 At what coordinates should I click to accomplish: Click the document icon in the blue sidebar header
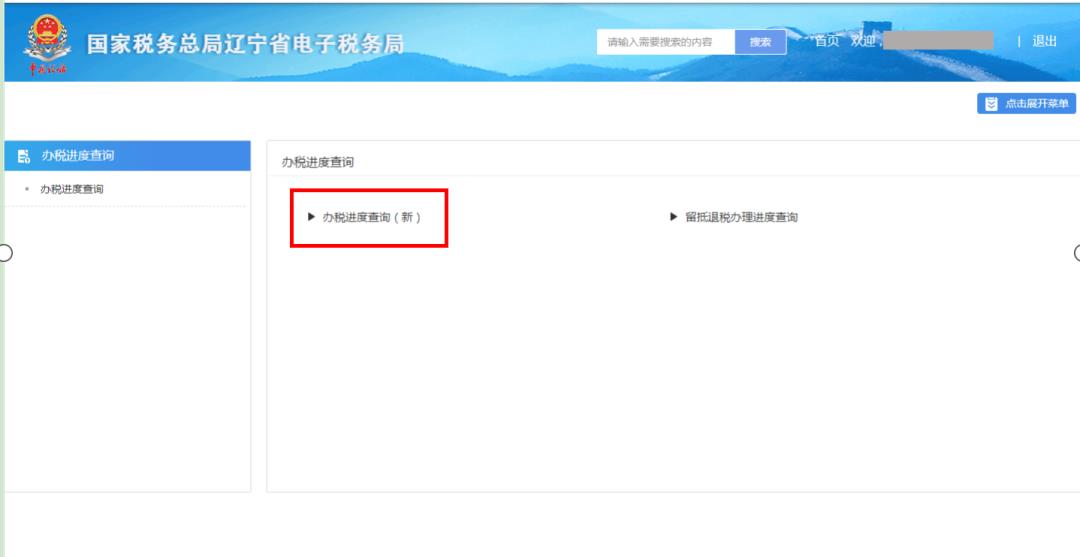pyautogui.click(x=24, y=156)
